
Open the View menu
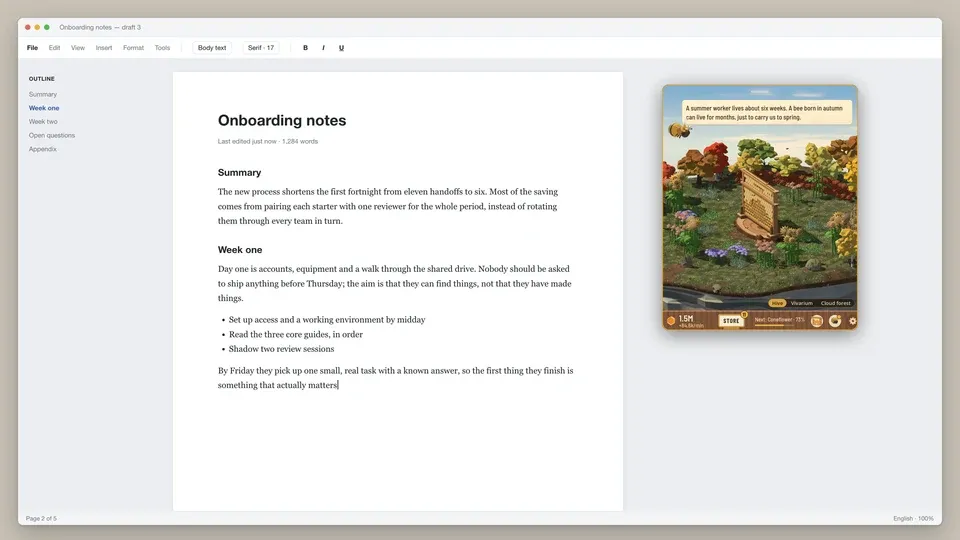tap(78, 48)
